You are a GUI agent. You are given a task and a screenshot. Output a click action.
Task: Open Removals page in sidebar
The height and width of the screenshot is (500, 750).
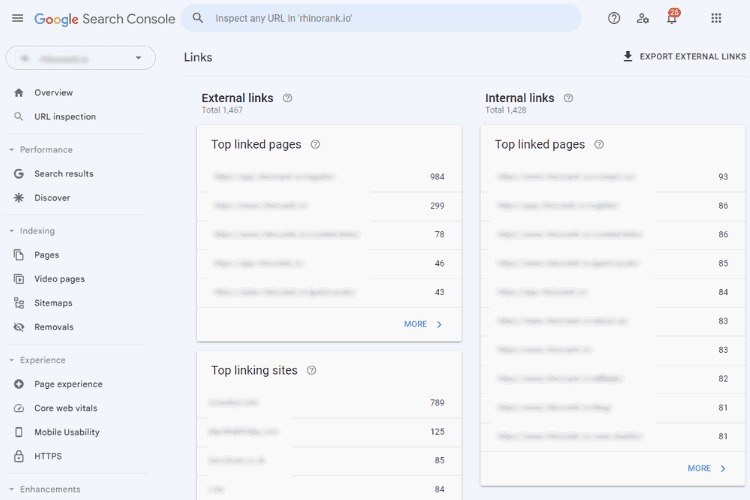pos(54,327)
